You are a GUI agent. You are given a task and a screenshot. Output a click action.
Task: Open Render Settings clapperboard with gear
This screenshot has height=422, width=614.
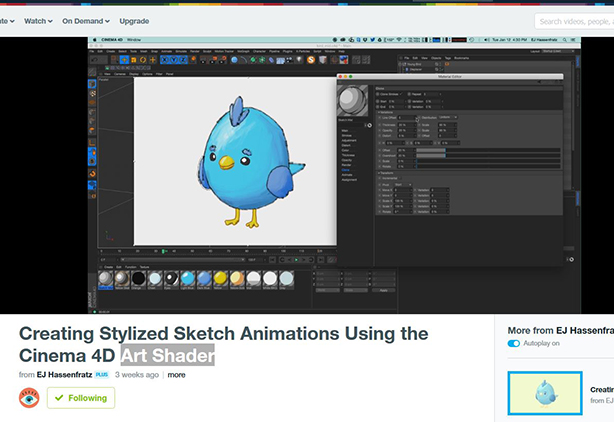(x=222, y=60)
